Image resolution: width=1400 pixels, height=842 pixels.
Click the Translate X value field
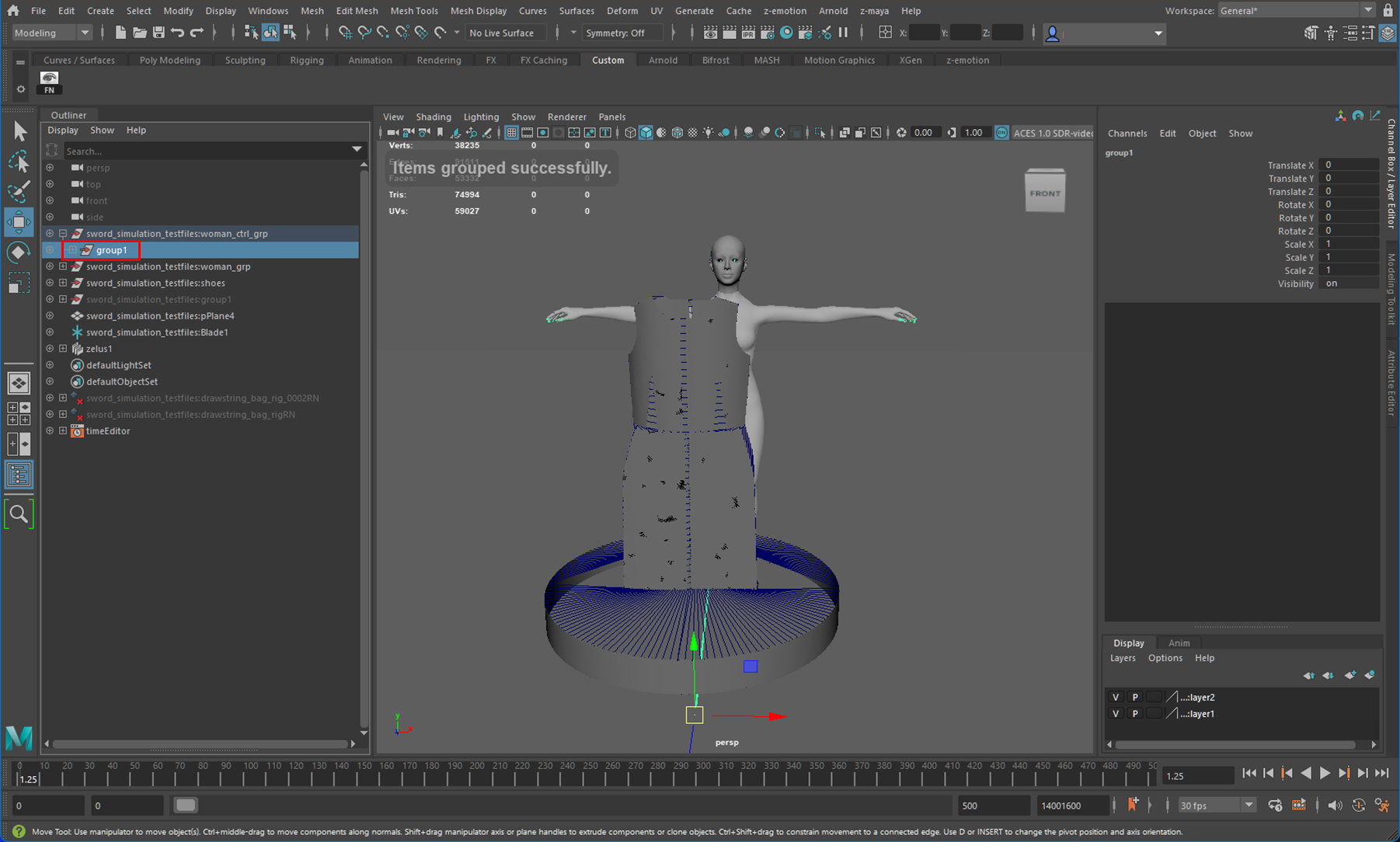(x=1350, y=165)
